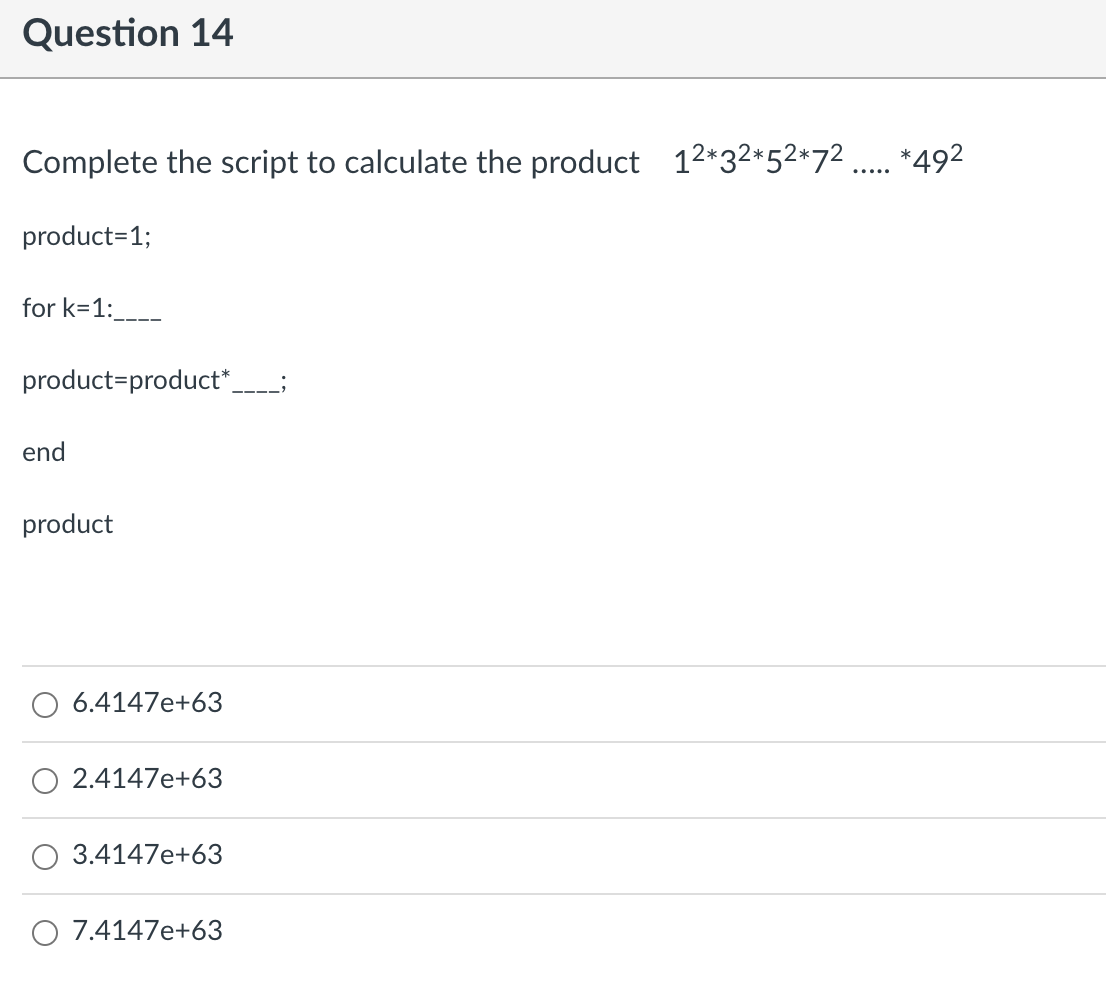Viewport: 1106px width, 984px height.
Task: Click the 'product=product*' code text
Action: [126, 380]
